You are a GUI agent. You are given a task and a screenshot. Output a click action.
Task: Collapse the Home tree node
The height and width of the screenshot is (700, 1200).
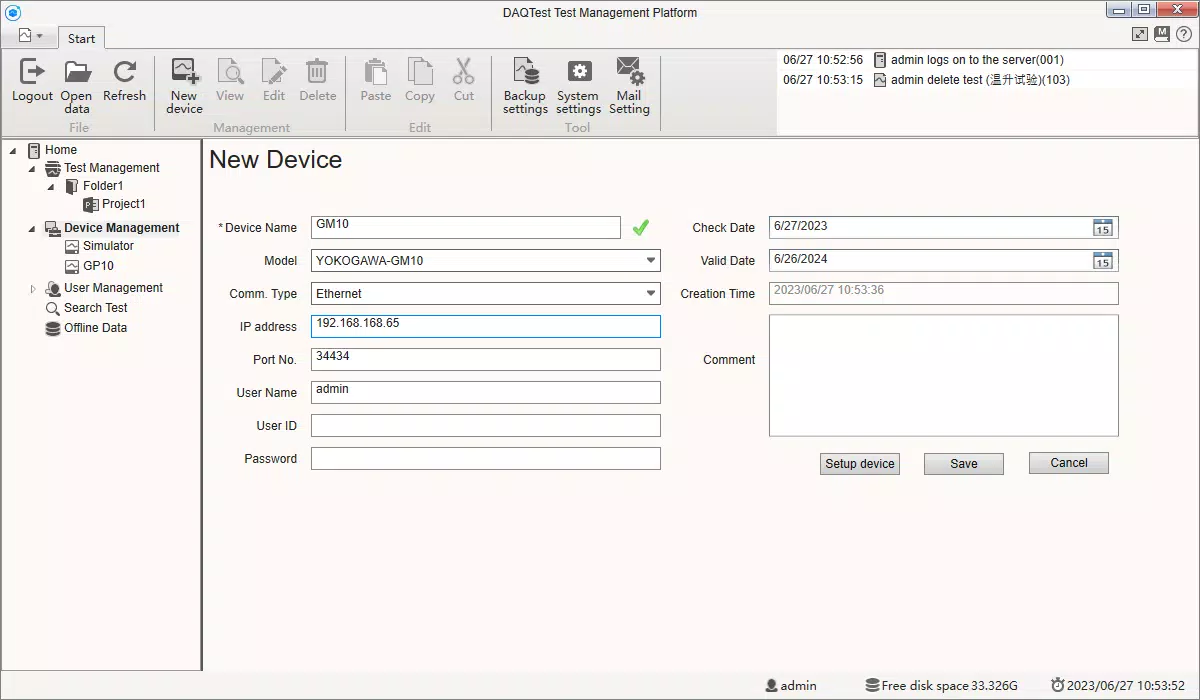tap(13, 151)
